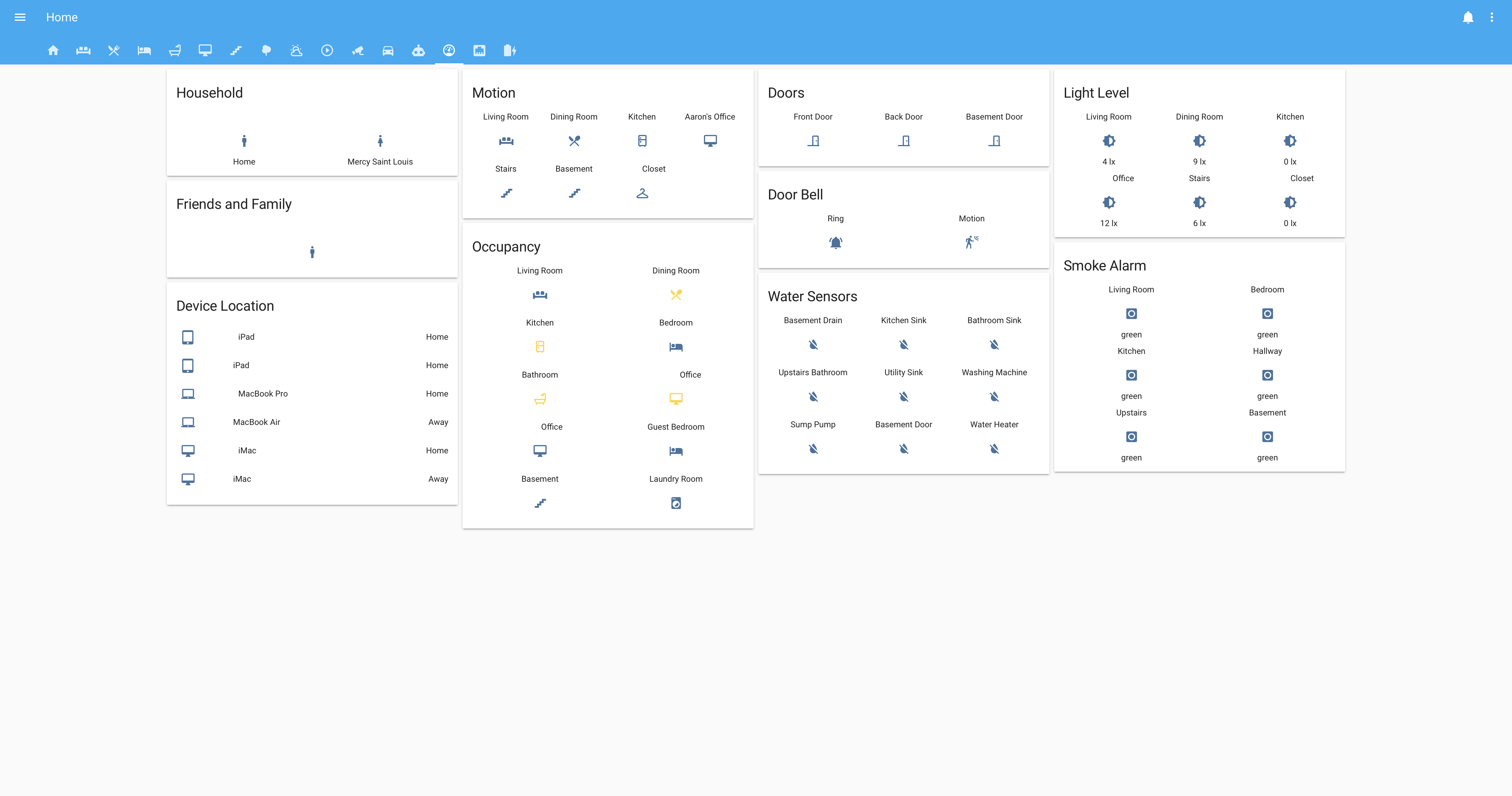Select the play-circle media tab
The image size is (1512, 796).
(x=327, y=51)
